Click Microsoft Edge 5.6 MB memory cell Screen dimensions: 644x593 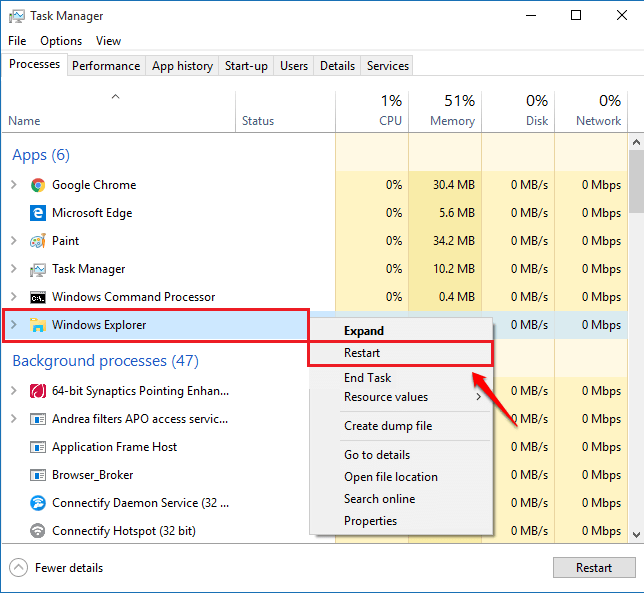pos(445,213)
